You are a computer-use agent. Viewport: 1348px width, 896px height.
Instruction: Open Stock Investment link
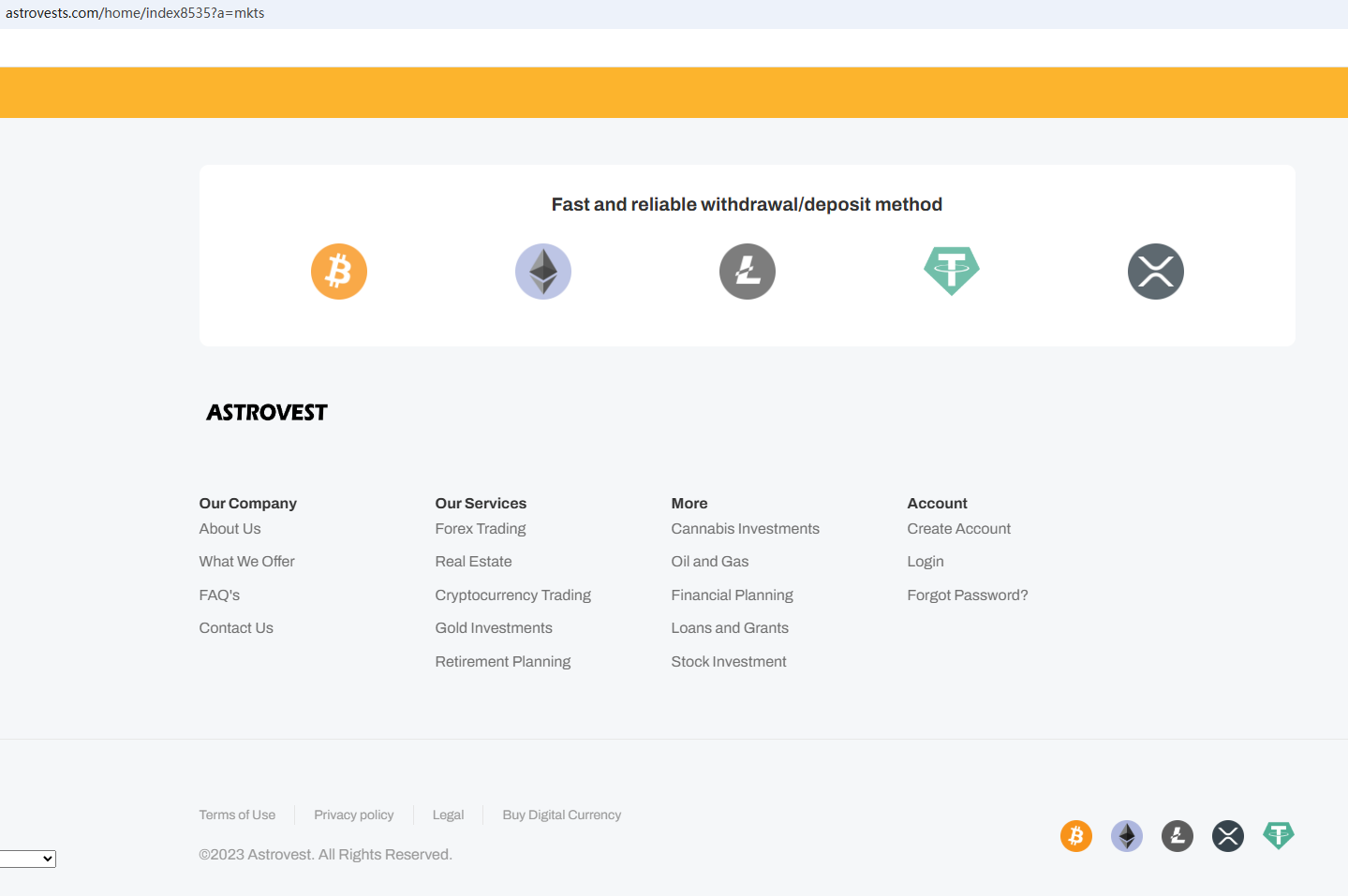tap(729, 662)
